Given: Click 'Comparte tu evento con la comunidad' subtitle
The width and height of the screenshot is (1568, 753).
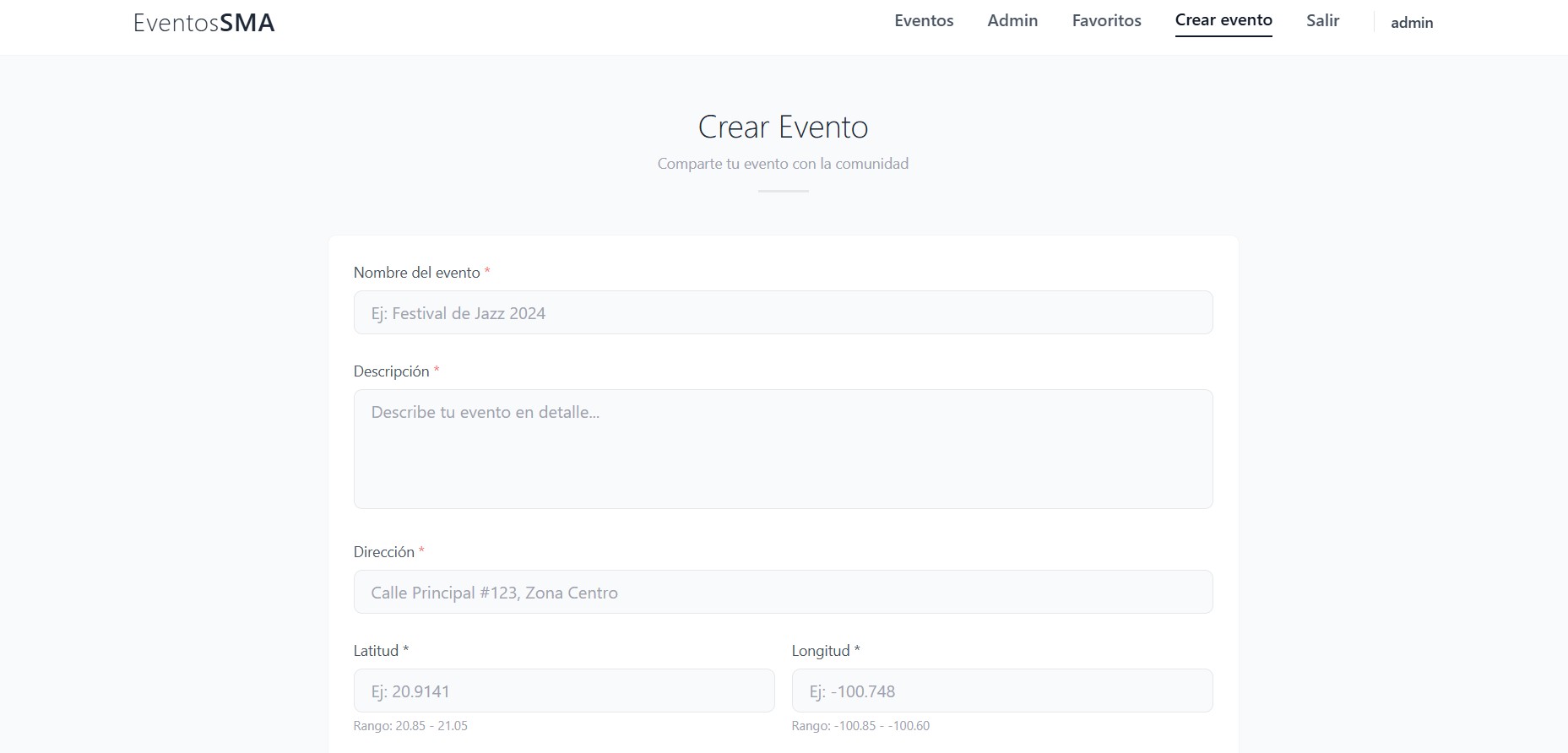Looking at the screenshot, I should [783, 164].
